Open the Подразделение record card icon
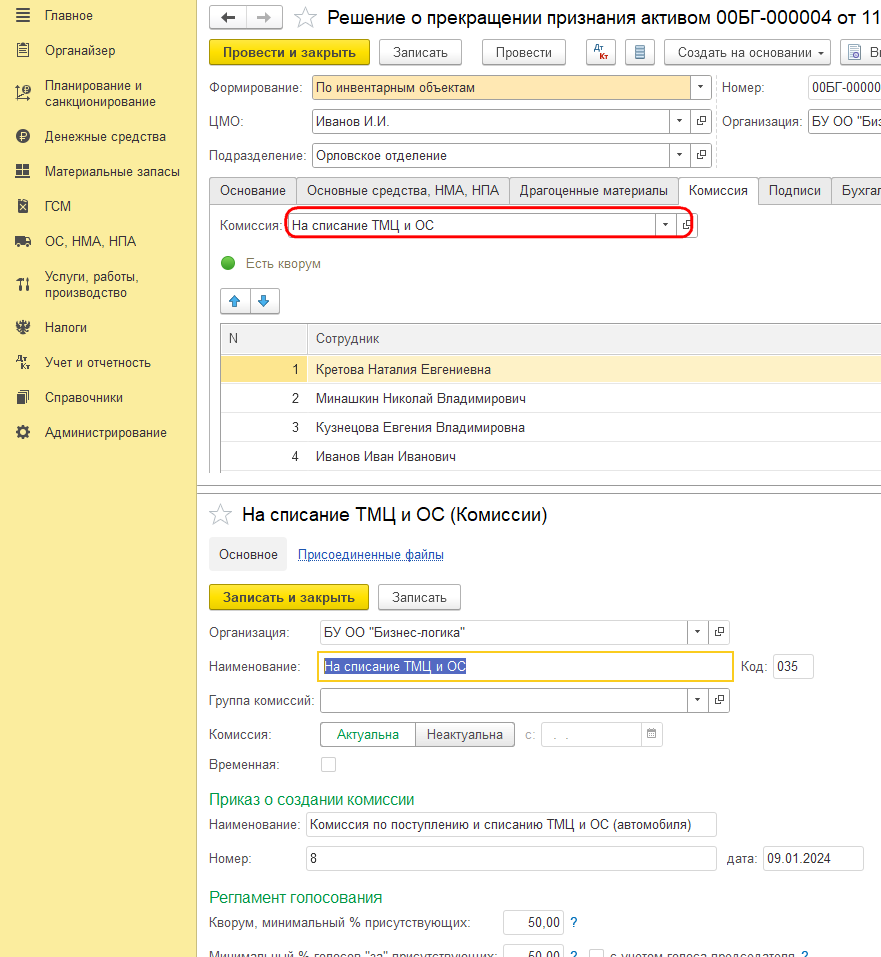Viewport: 881px width, 957px height. click(702, 156)
